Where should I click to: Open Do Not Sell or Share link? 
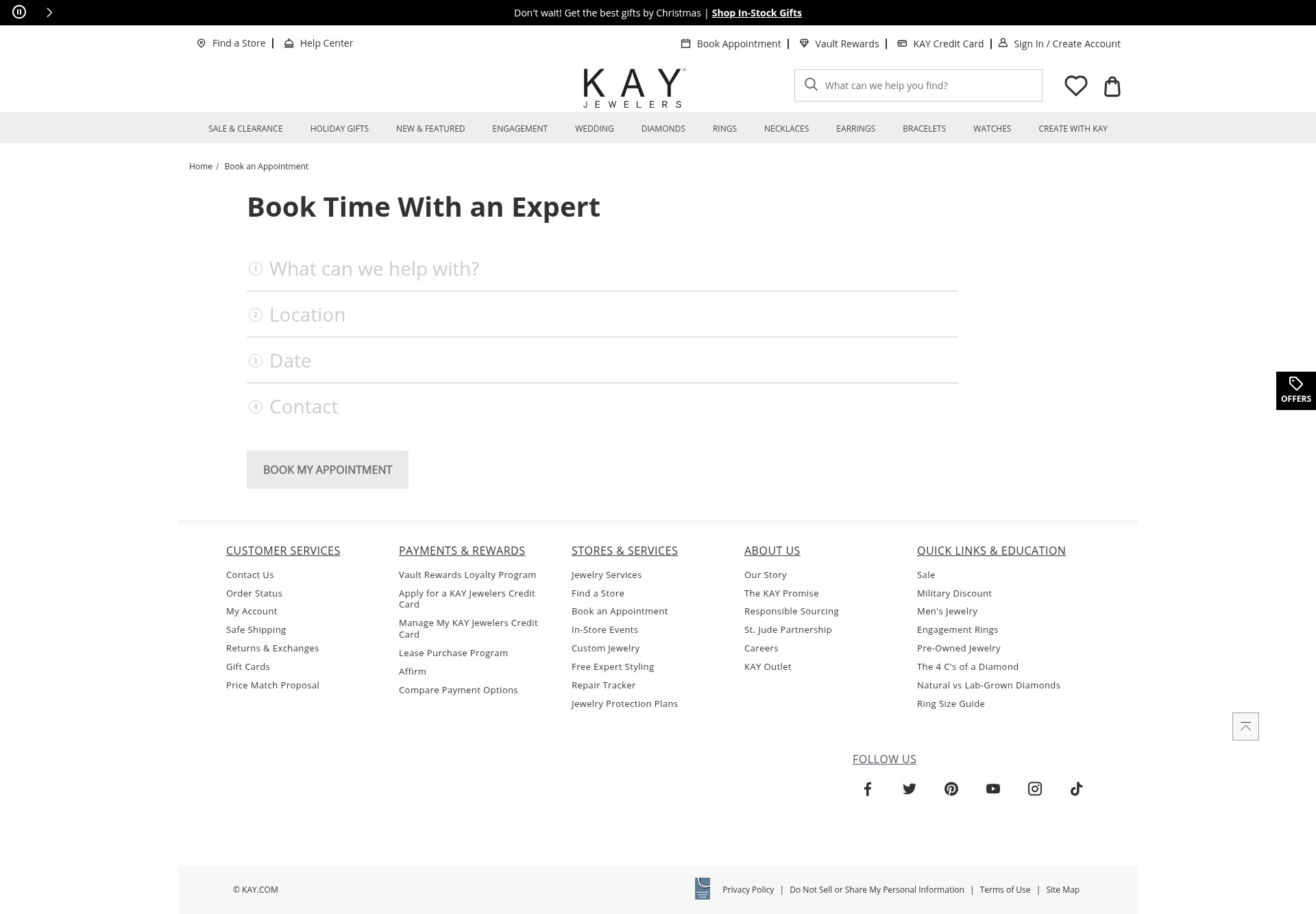tap(877, 889)
